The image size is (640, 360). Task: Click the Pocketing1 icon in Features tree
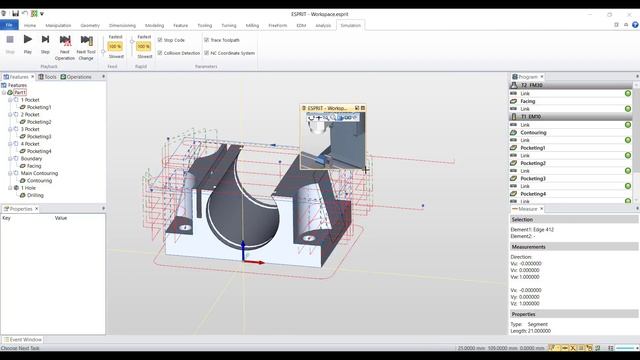tap(23, 107)
